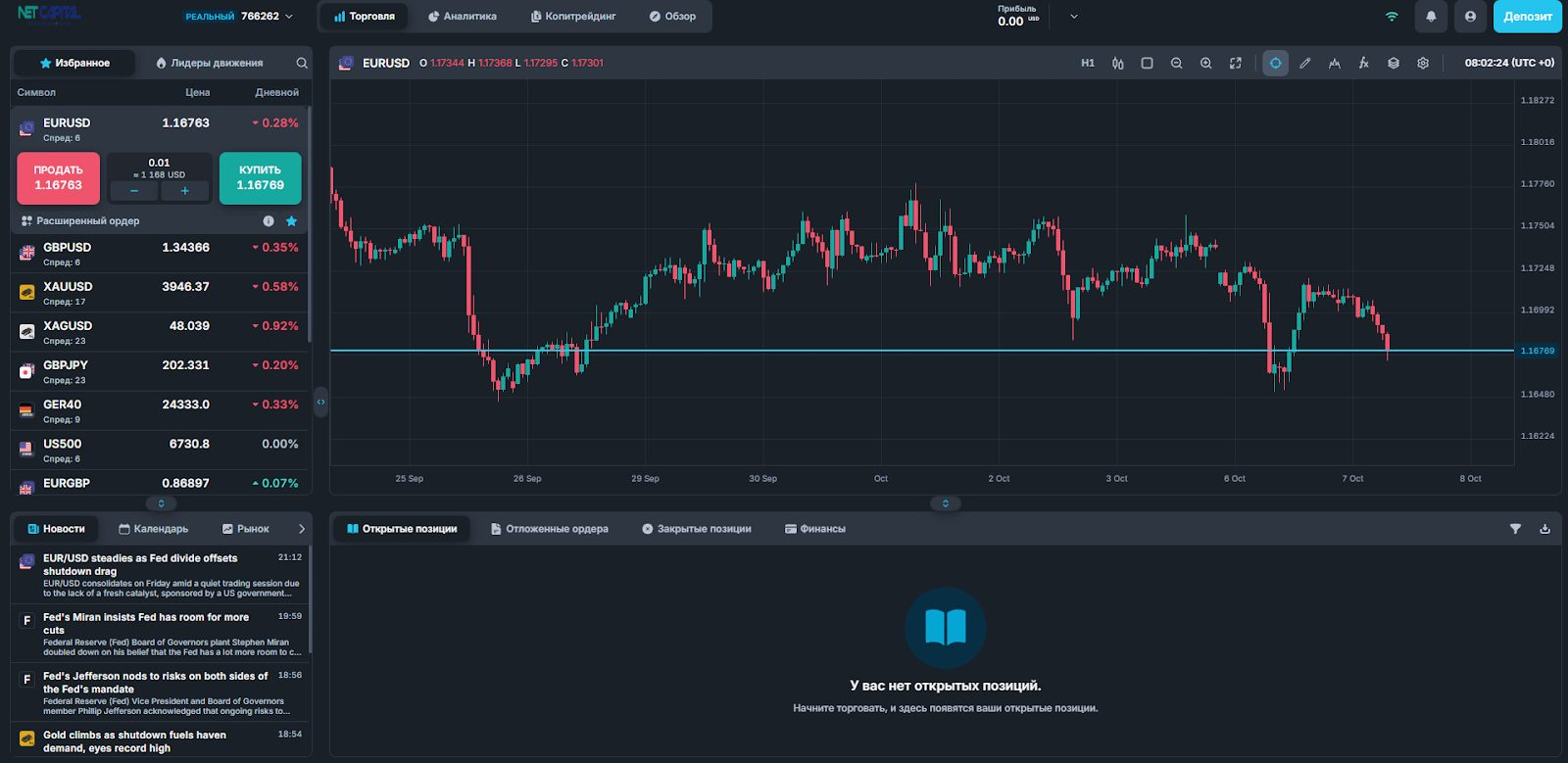Open chart settings gear
Image resolution: width=1568 pixels, height=763 pixels.
(x=1422, y=63)
